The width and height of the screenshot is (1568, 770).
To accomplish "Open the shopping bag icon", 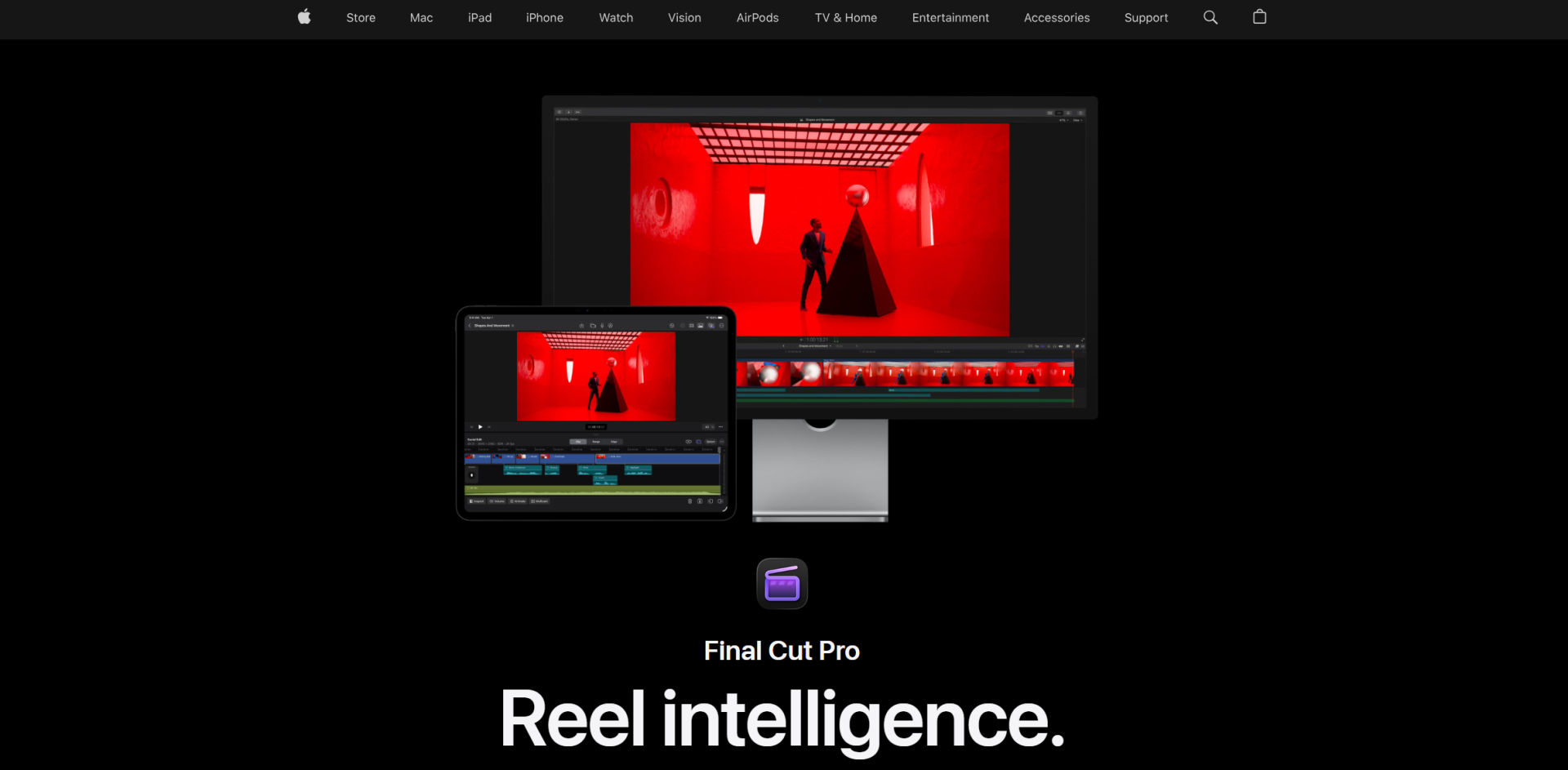I will tap(1259, 17).
